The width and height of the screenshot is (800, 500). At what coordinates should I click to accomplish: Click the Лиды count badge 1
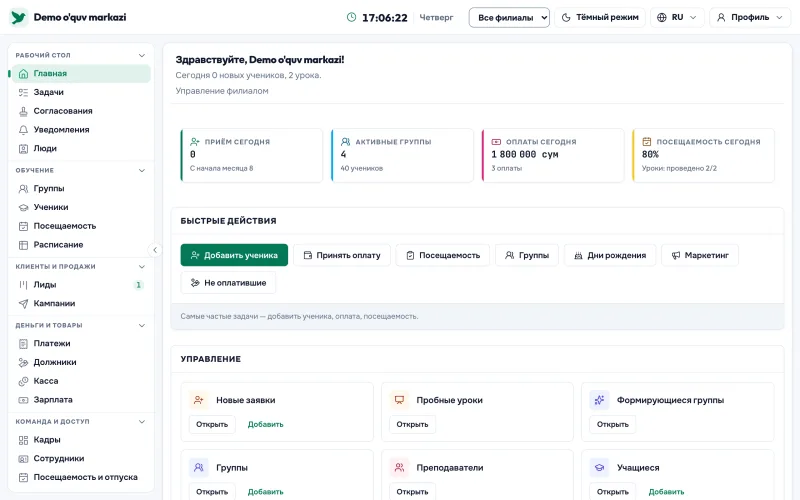[x=138, y=285]
